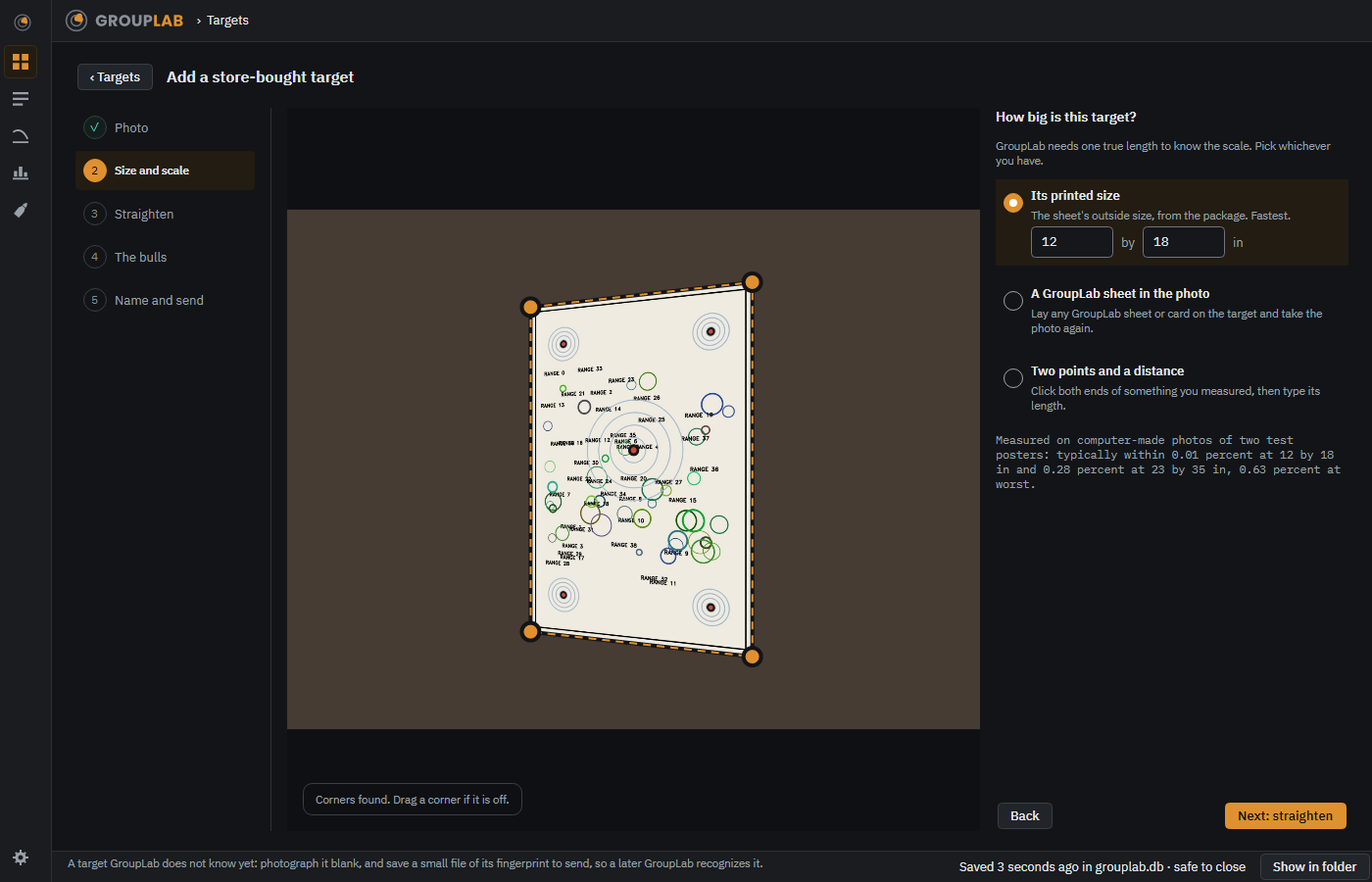1372x882 pixels.
Task: Click the Targets breadcrumb in the header
Action: coord(227,21)
